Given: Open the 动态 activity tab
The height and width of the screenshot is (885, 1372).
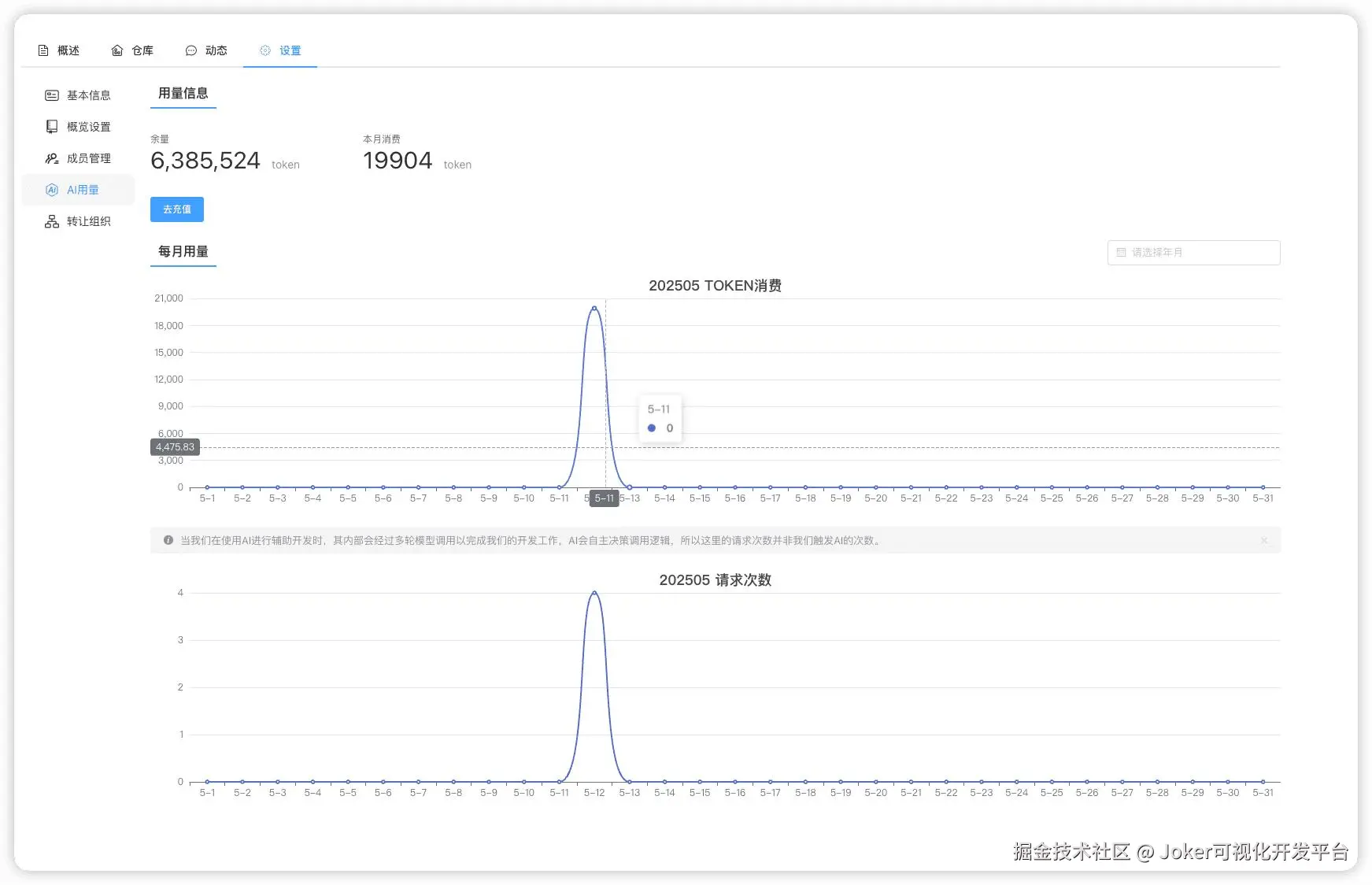Looking at the screenshot, I should (206, 50).
